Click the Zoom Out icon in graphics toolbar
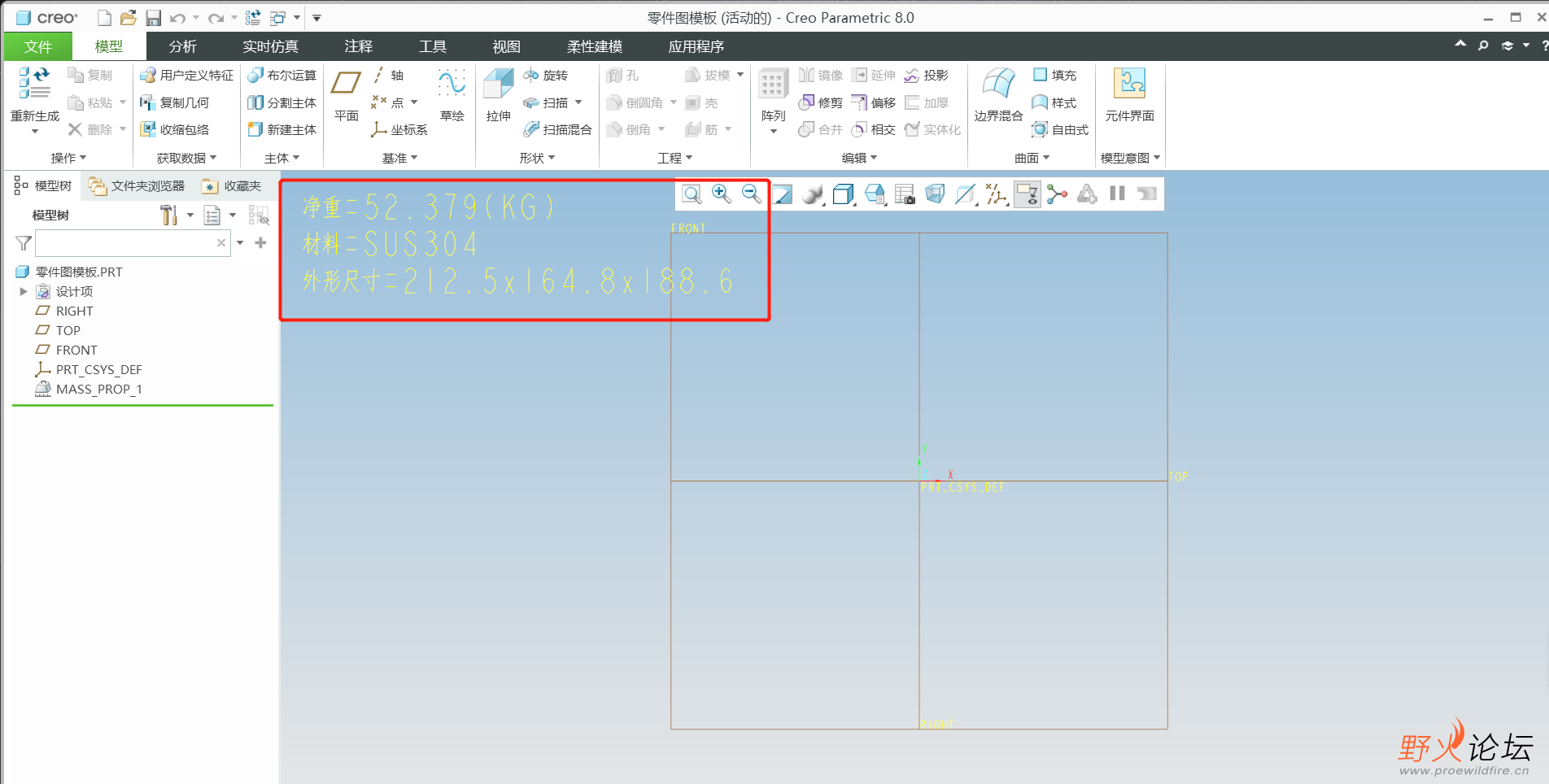Viewport: 1549px width, 784px height. (x=751, y=194)
